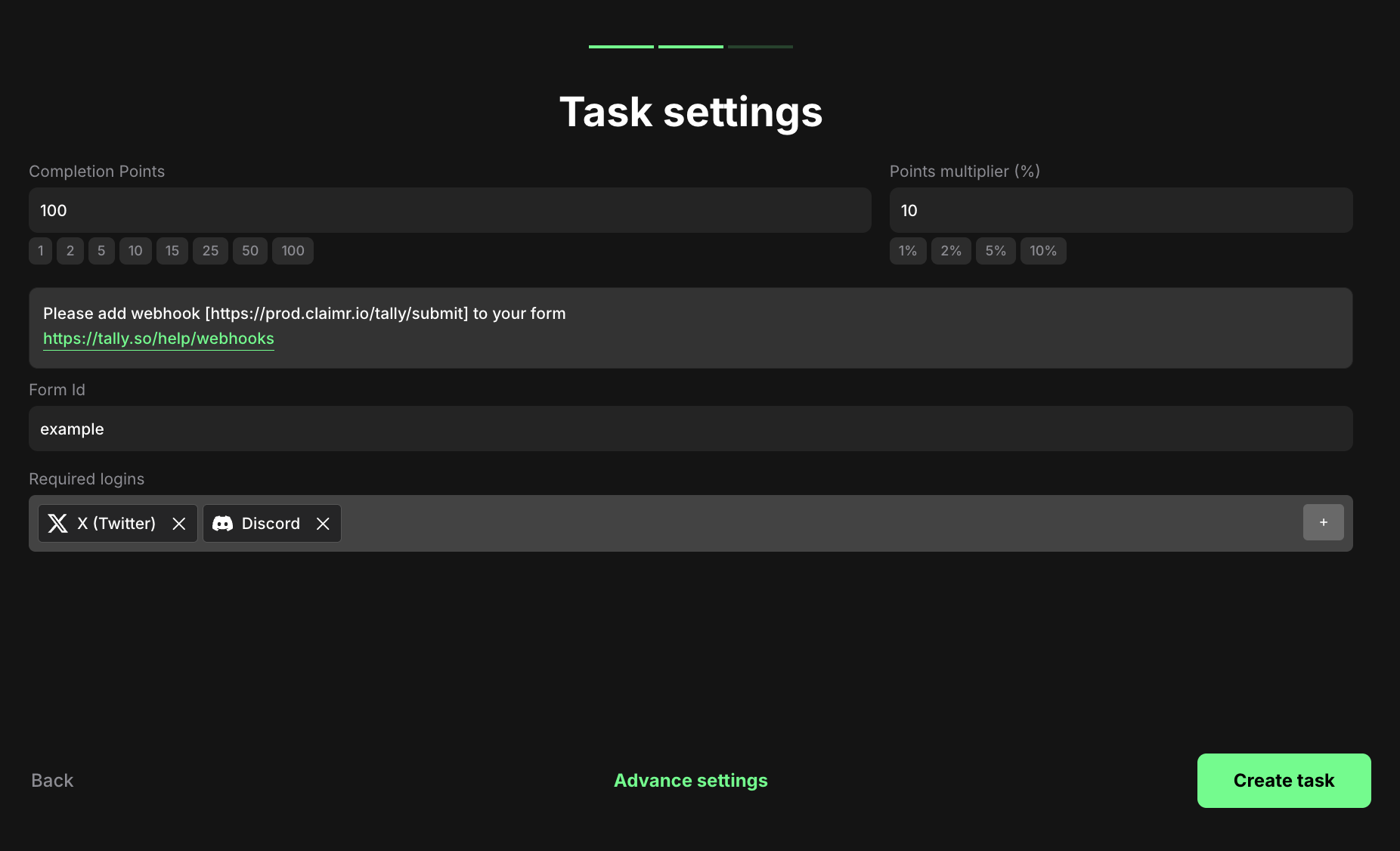Set completion points preset to 50
This screenshot has height=851, width=1400.
[x=250, y=251]
